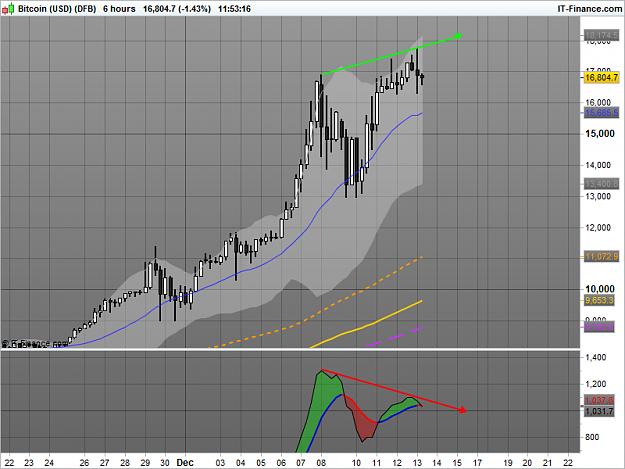Select the 800 indicator axis label
This screenshot has height=469, width=625.
[x=592, y=437]
